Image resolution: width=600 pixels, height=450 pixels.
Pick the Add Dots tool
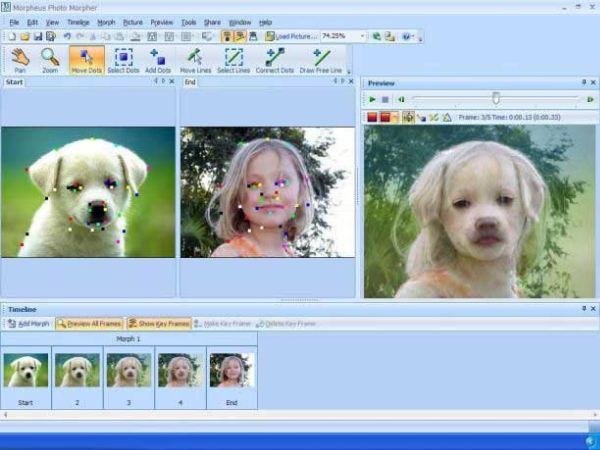click(x=158, y=60)
